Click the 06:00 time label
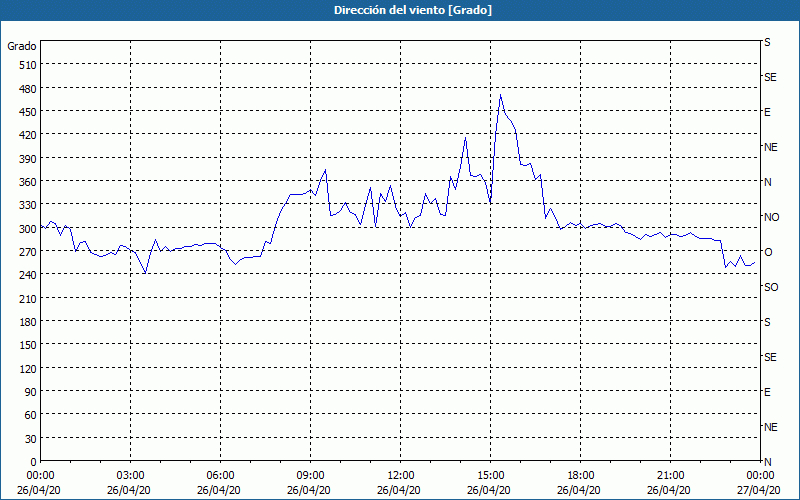Viewport: 800px width, 500px height. click(x=220, y=476)
